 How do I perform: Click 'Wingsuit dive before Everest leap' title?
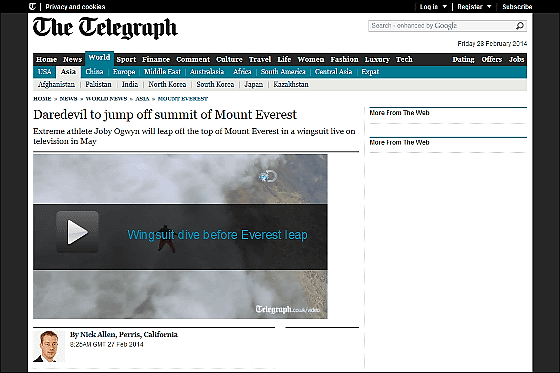218,235
